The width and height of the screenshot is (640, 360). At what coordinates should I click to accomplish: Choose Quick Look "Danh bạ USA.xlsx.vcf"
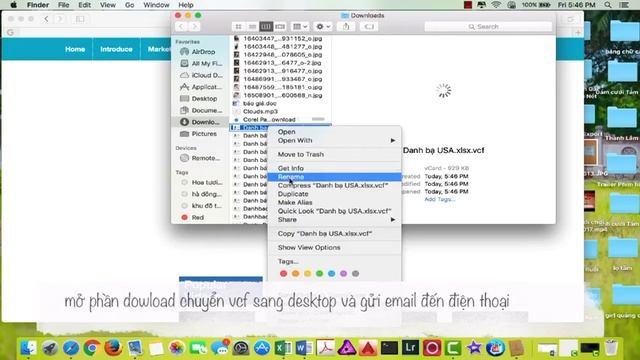click(334, 211)
